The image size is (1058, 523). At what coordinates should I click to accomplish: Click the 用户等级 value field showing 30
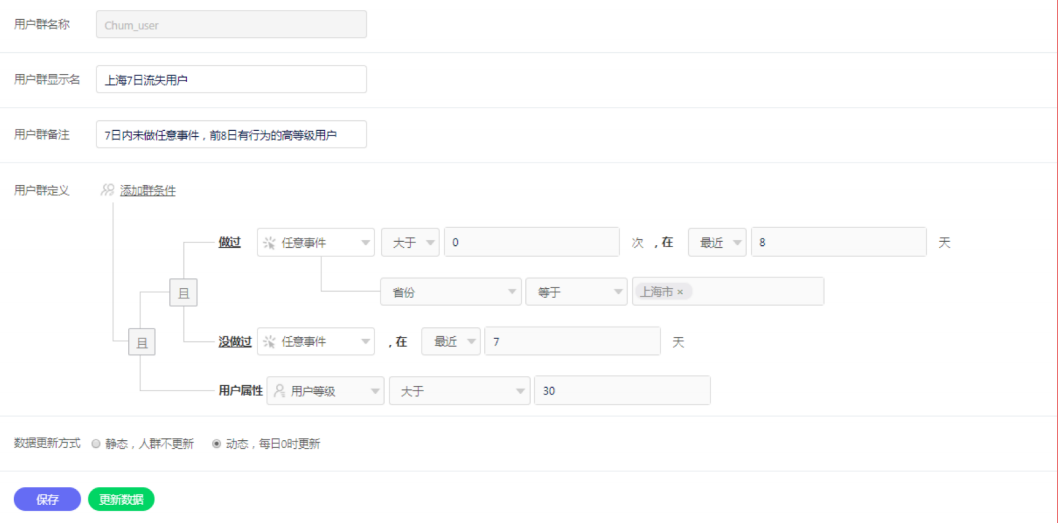(x=622, y=391)
